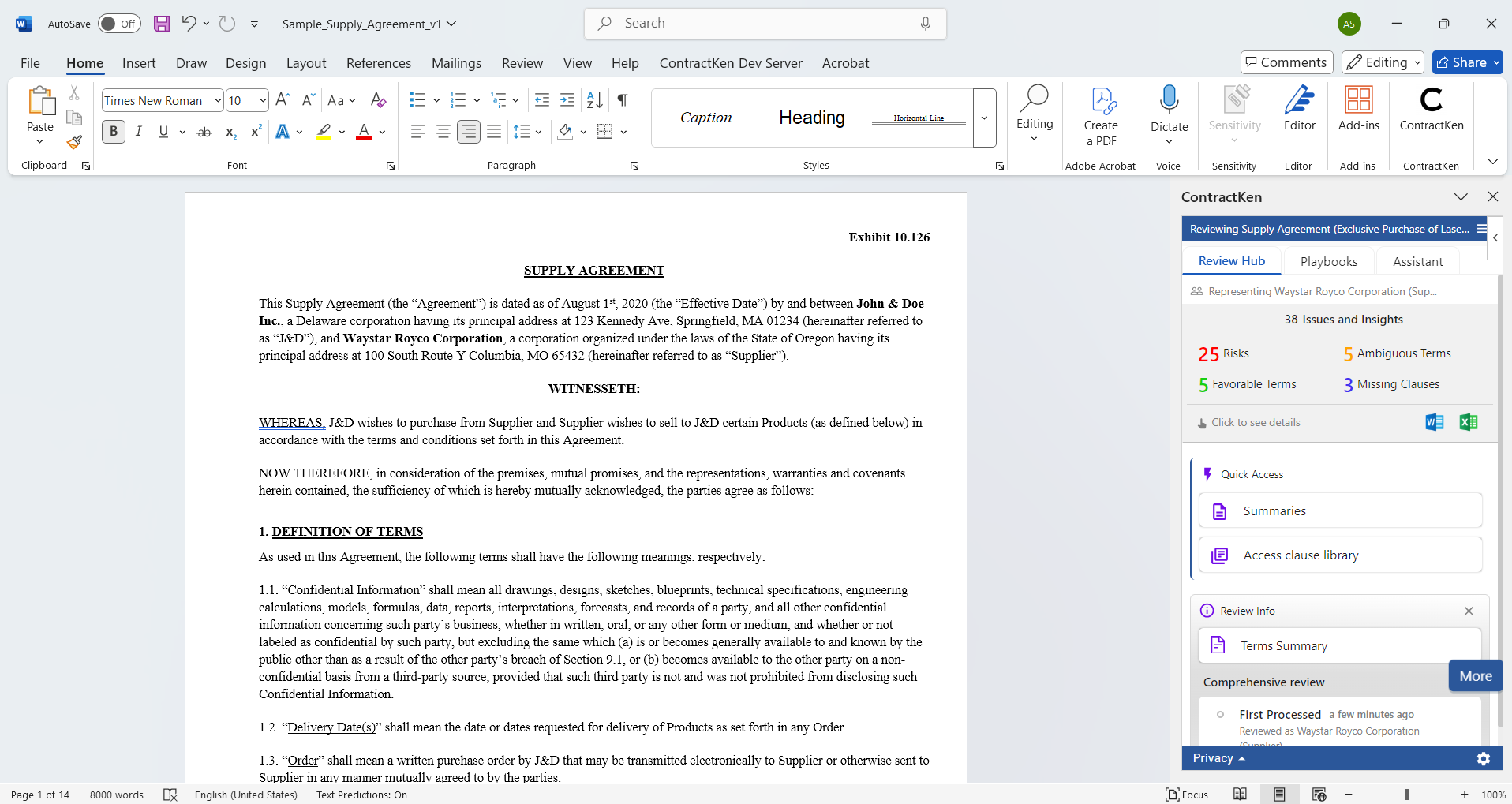Image resolution: width=1512 pixels, height=804 pixels.
Task: Click into the Search box
Action: click(x=765, y=24)
